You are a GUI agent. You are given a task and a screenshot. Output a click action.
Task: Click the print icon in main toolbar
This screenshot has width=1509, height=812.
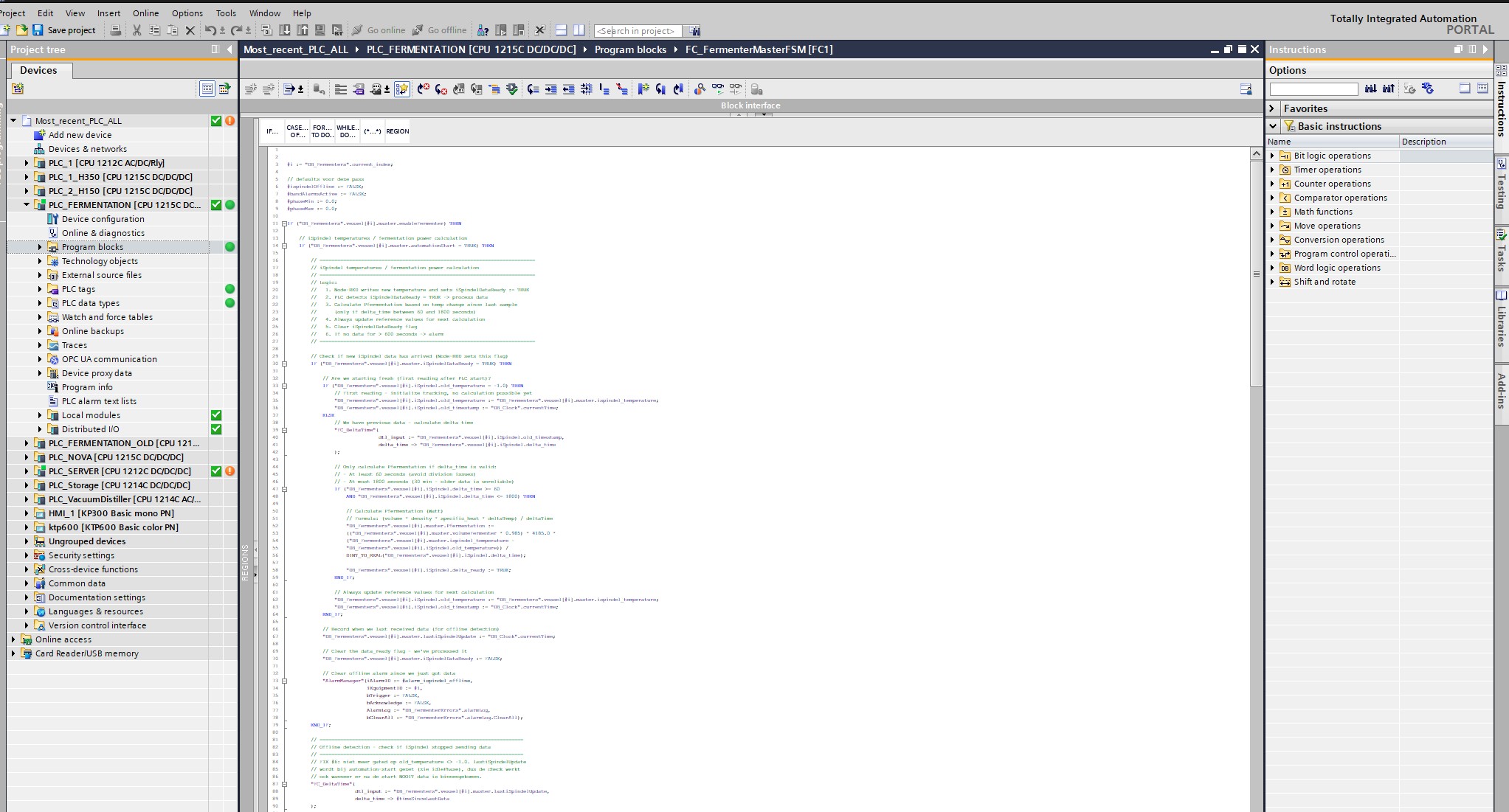tap(115, 30)
